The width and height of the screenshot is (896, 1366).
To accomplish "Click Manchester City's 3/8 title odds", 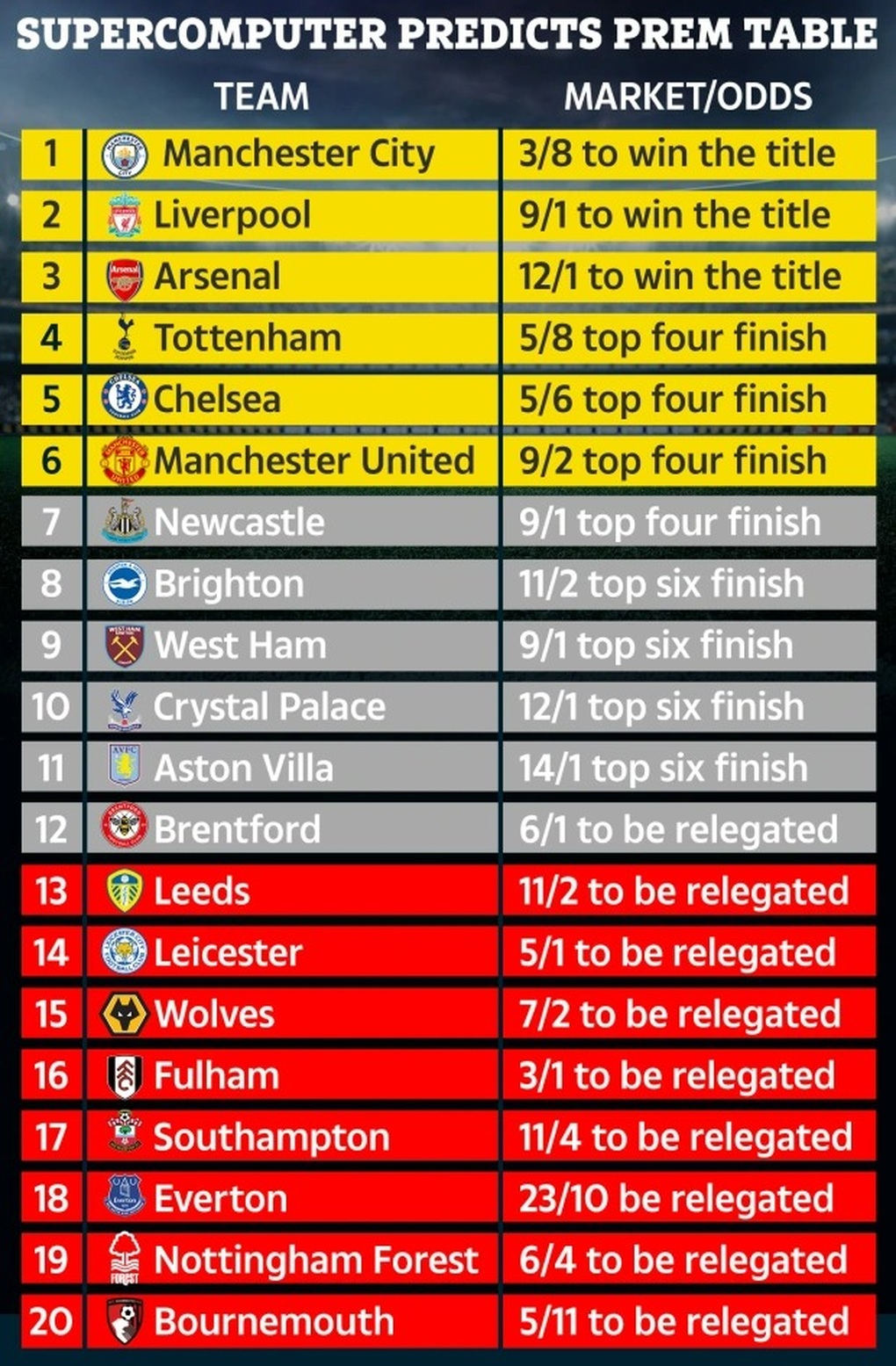I will pos(676,154).
